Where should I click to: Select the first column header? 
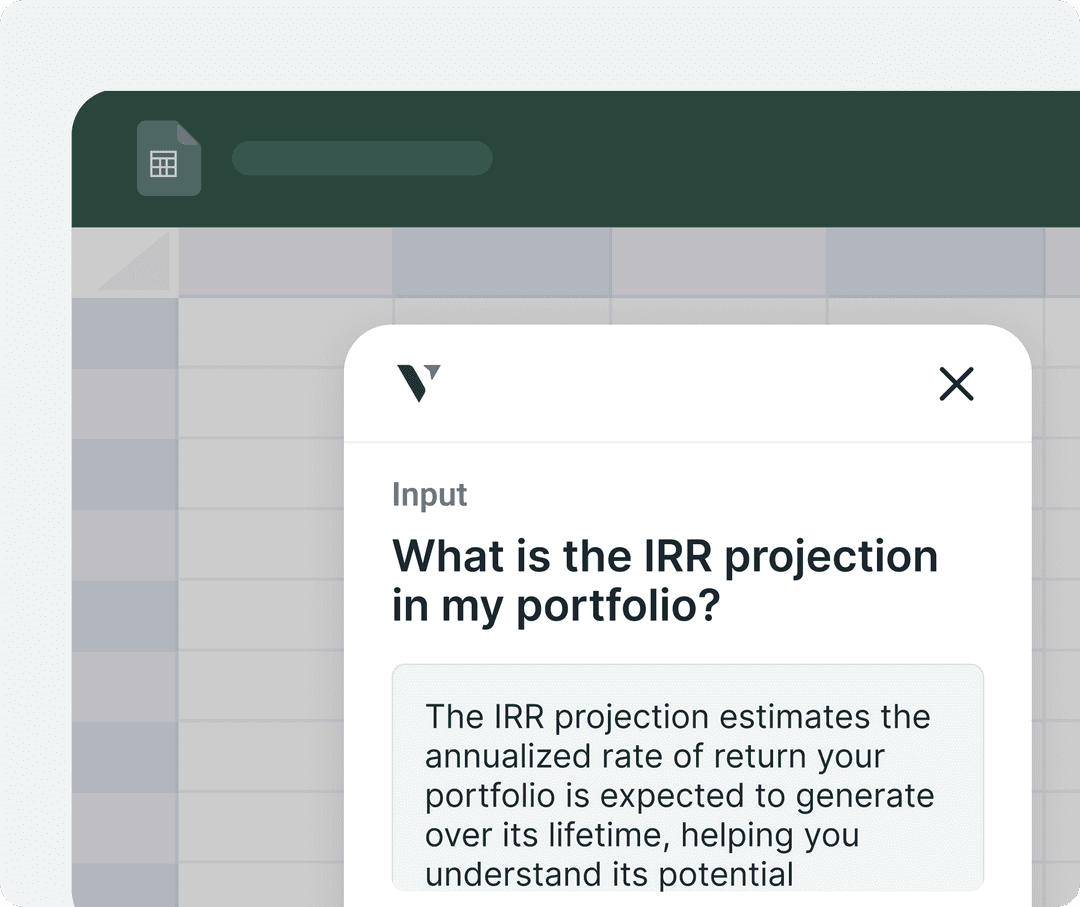coord(285,263)
